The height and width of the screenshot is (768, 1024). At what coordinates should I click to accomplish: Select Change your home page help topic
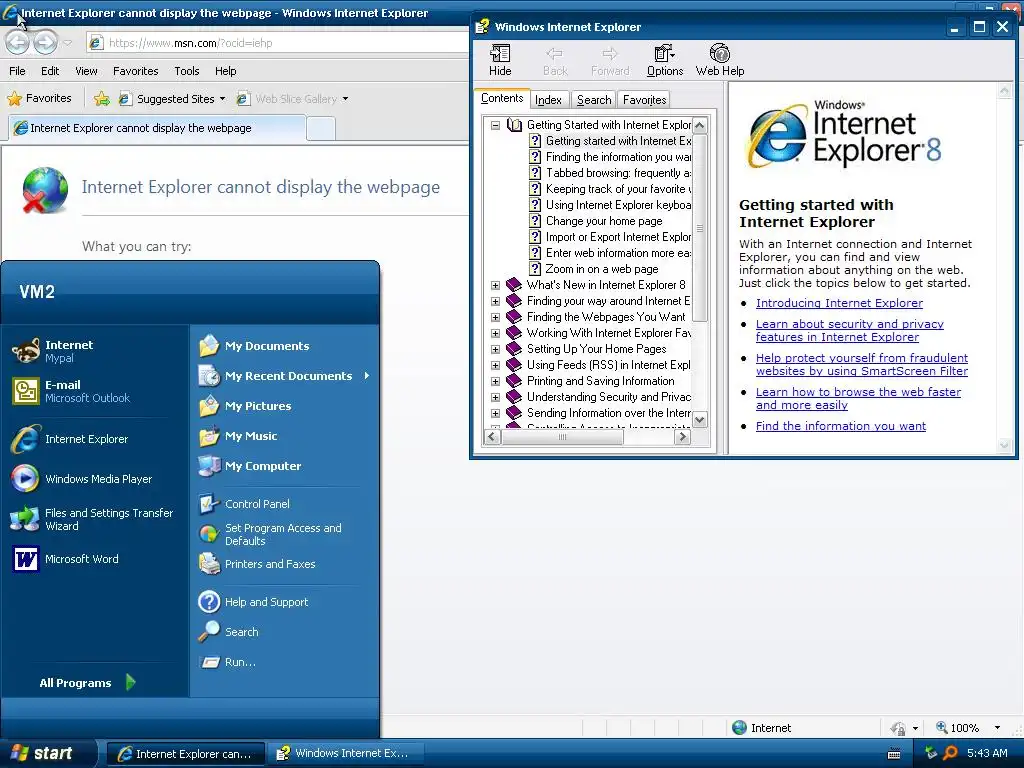pyautogui.click(x=604, y=221)
